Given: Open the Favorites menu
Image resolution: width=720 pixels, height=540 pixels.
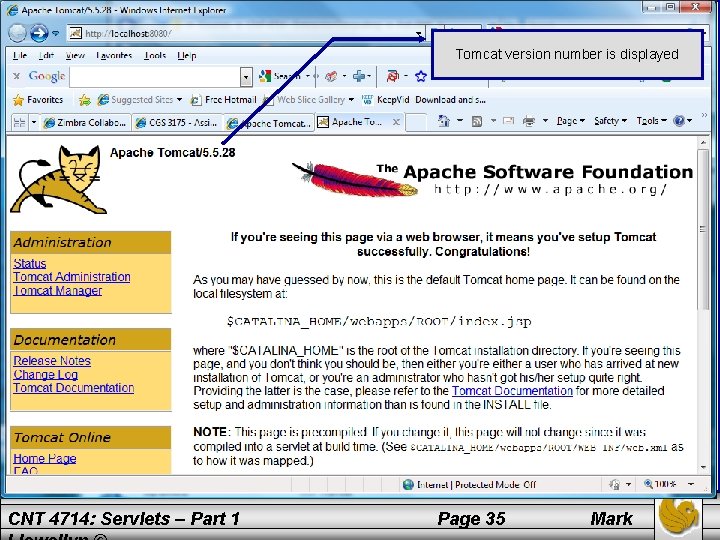Looking at the screenshot, I should (114, 56).
